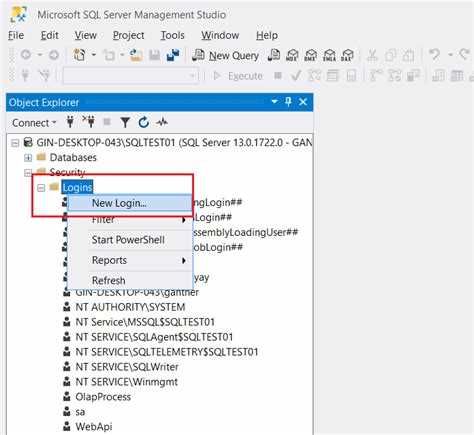The image size is (474, 435).
Task: Open a new MDX query
Action: point(292,55)
